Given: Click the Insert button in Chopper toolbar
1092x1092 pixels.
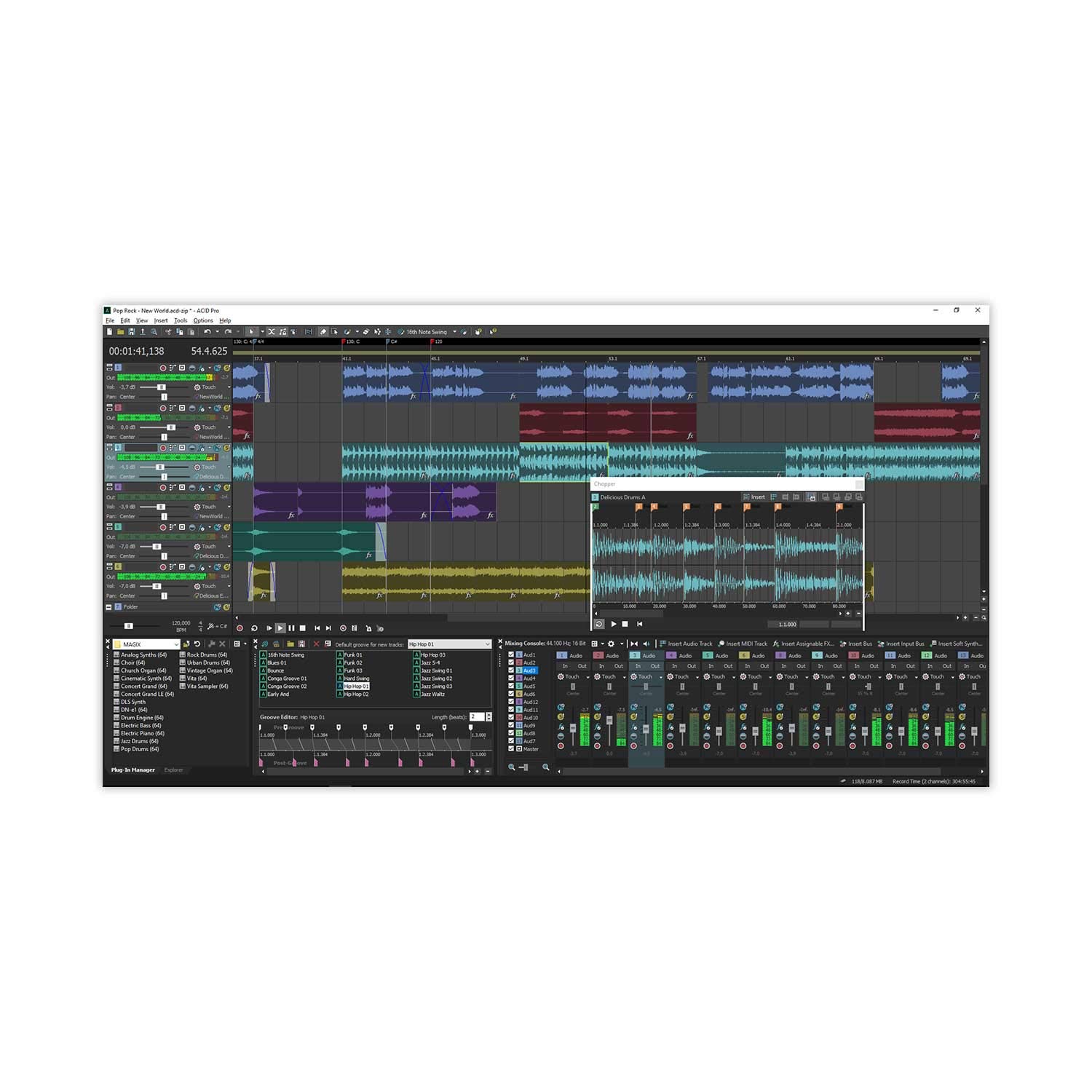Looking at the screenshot, I should click(754, 496).
